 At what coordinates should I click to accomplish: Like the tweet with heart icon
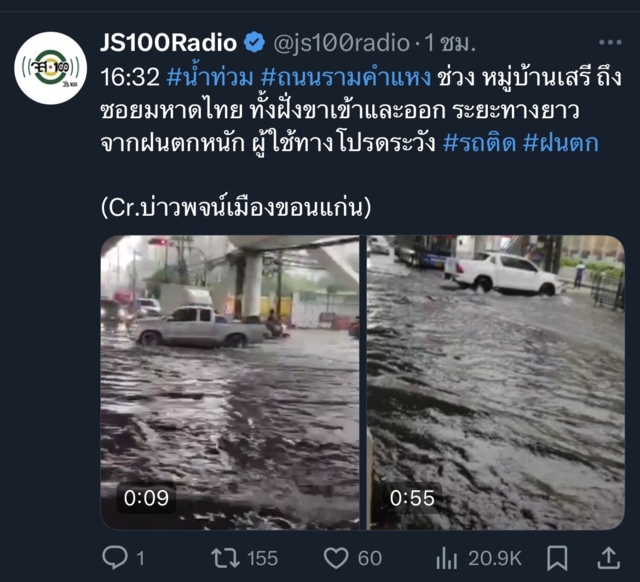pos(336,558)
